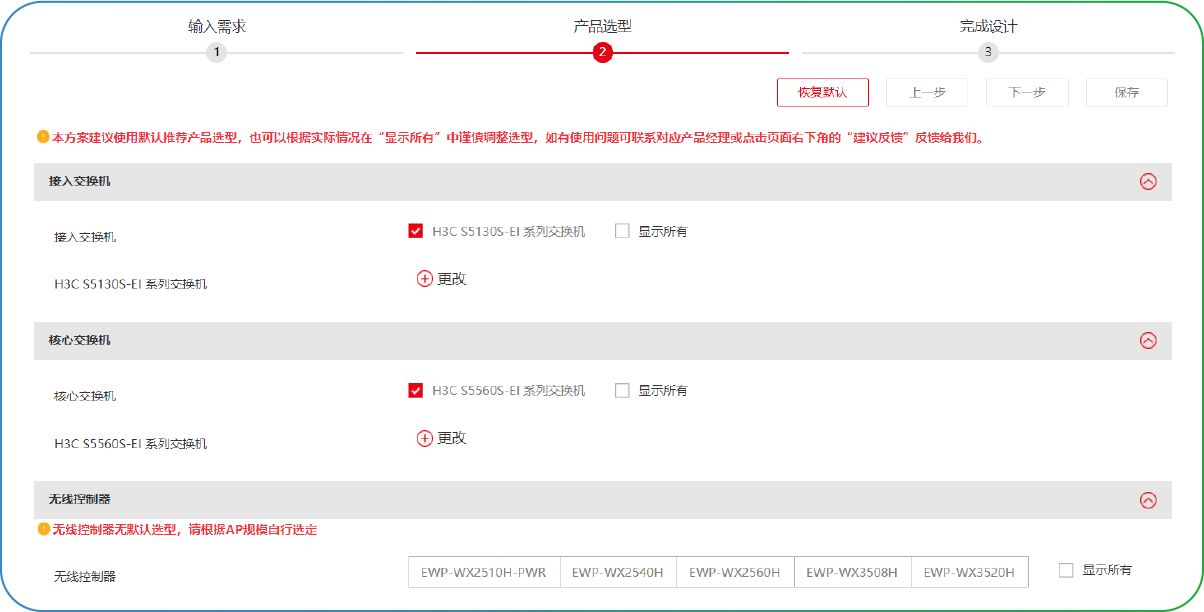This screenshot has height=612, width=1204.
Task: Click 更改 for the S5130S-EI switch
Action: pos(452,279)
